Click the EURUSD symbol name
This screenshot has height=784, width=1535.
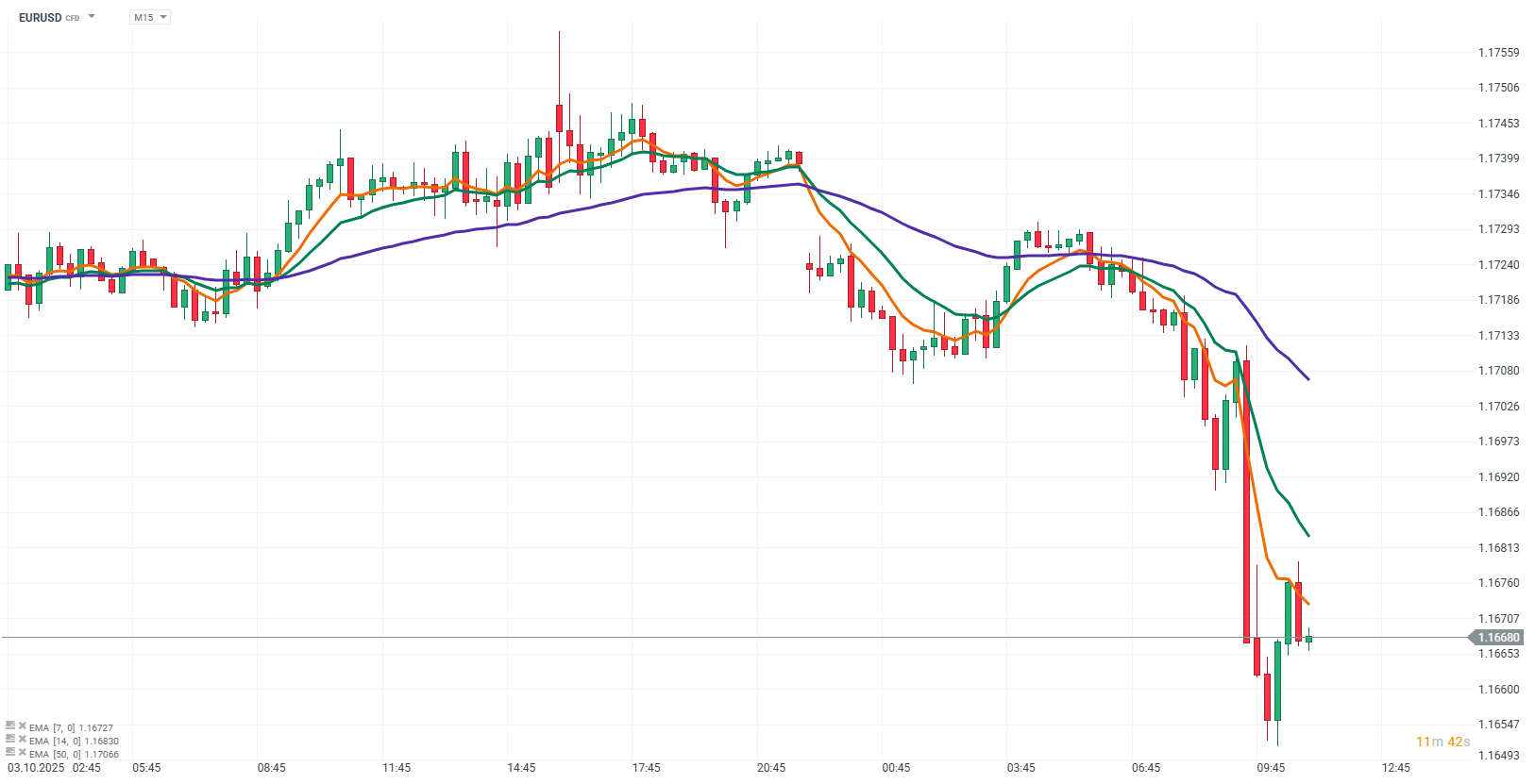[40, 18]
